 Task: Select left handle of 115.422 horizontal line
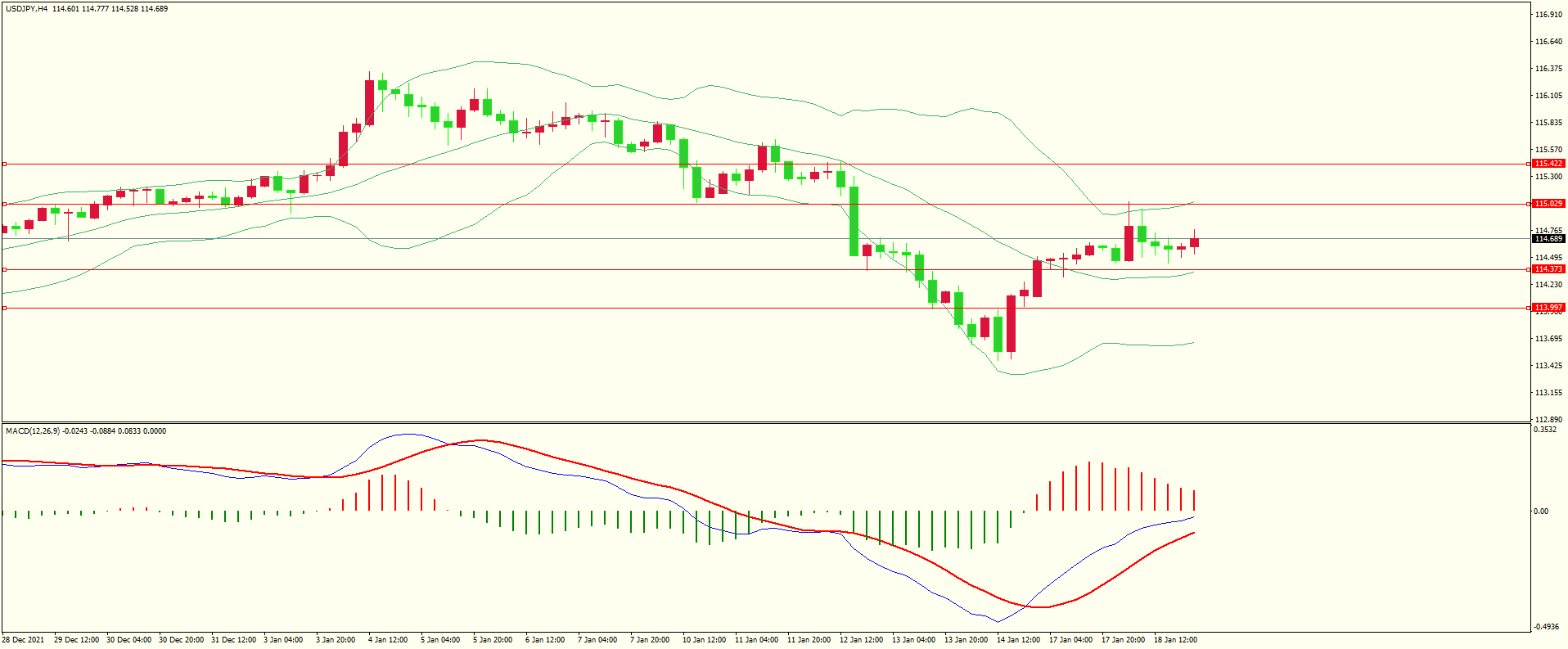click(x=4, y=165)
